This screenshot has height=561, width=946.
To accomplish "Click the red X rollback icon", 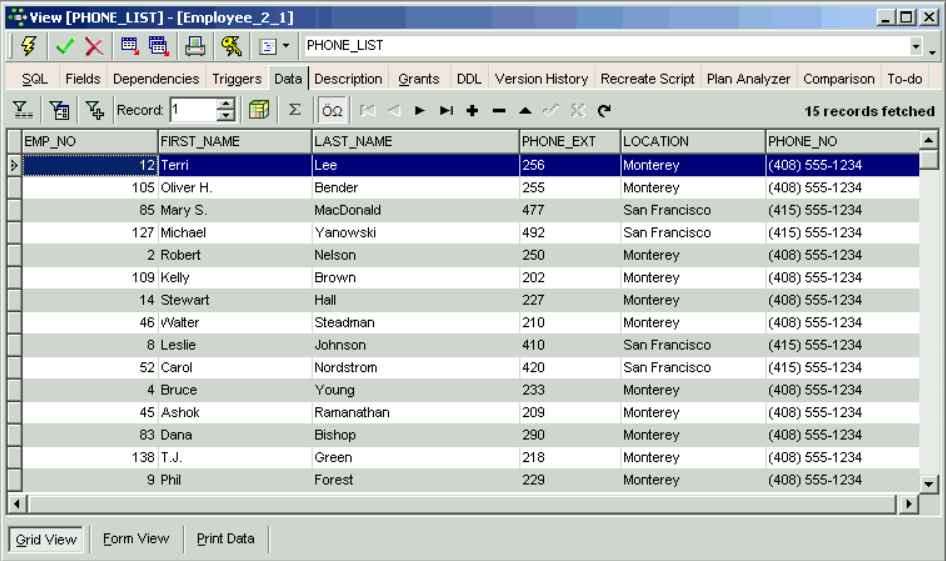I will point(94,46).
